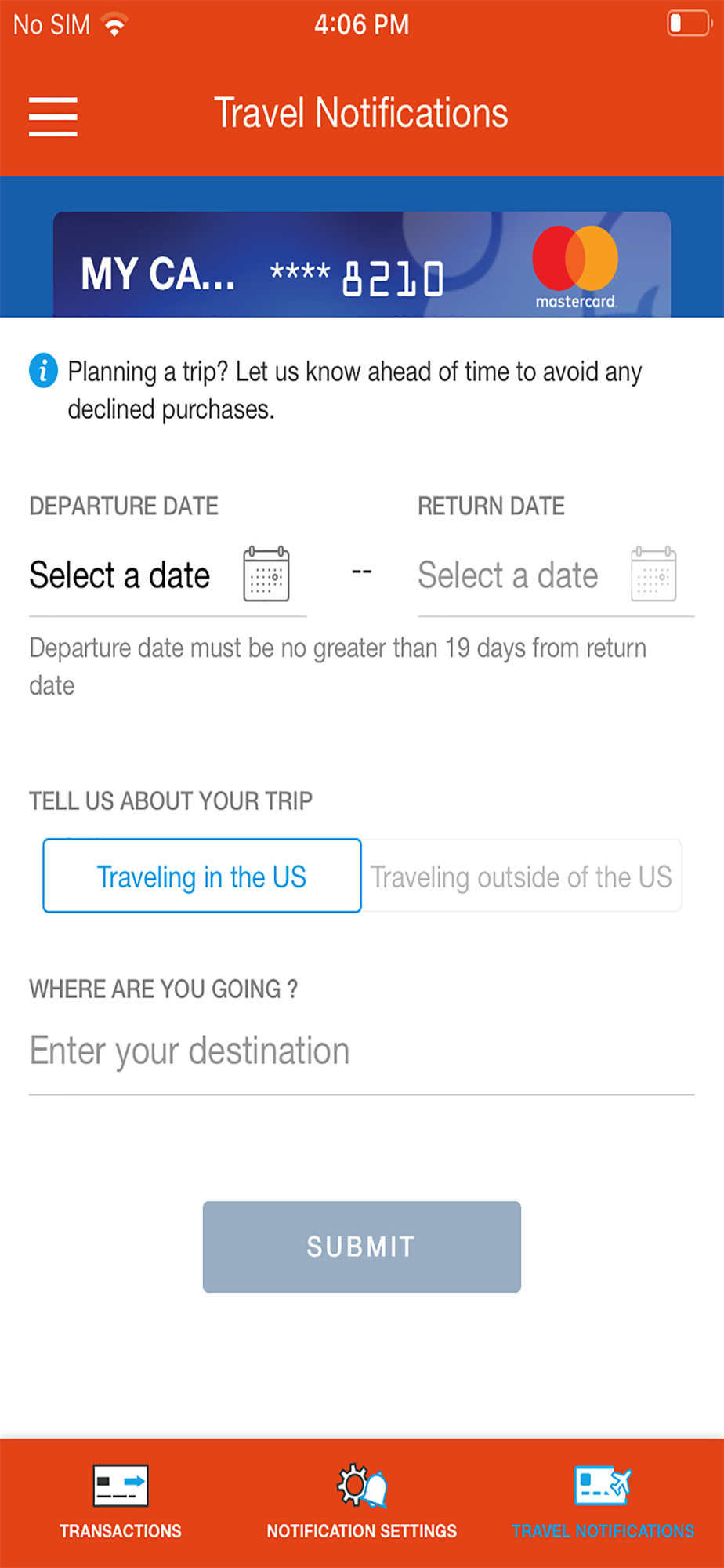724x1568 pixels.
Task: Tap the Wi-Fi status icon
Action: (x=114, y=25)
